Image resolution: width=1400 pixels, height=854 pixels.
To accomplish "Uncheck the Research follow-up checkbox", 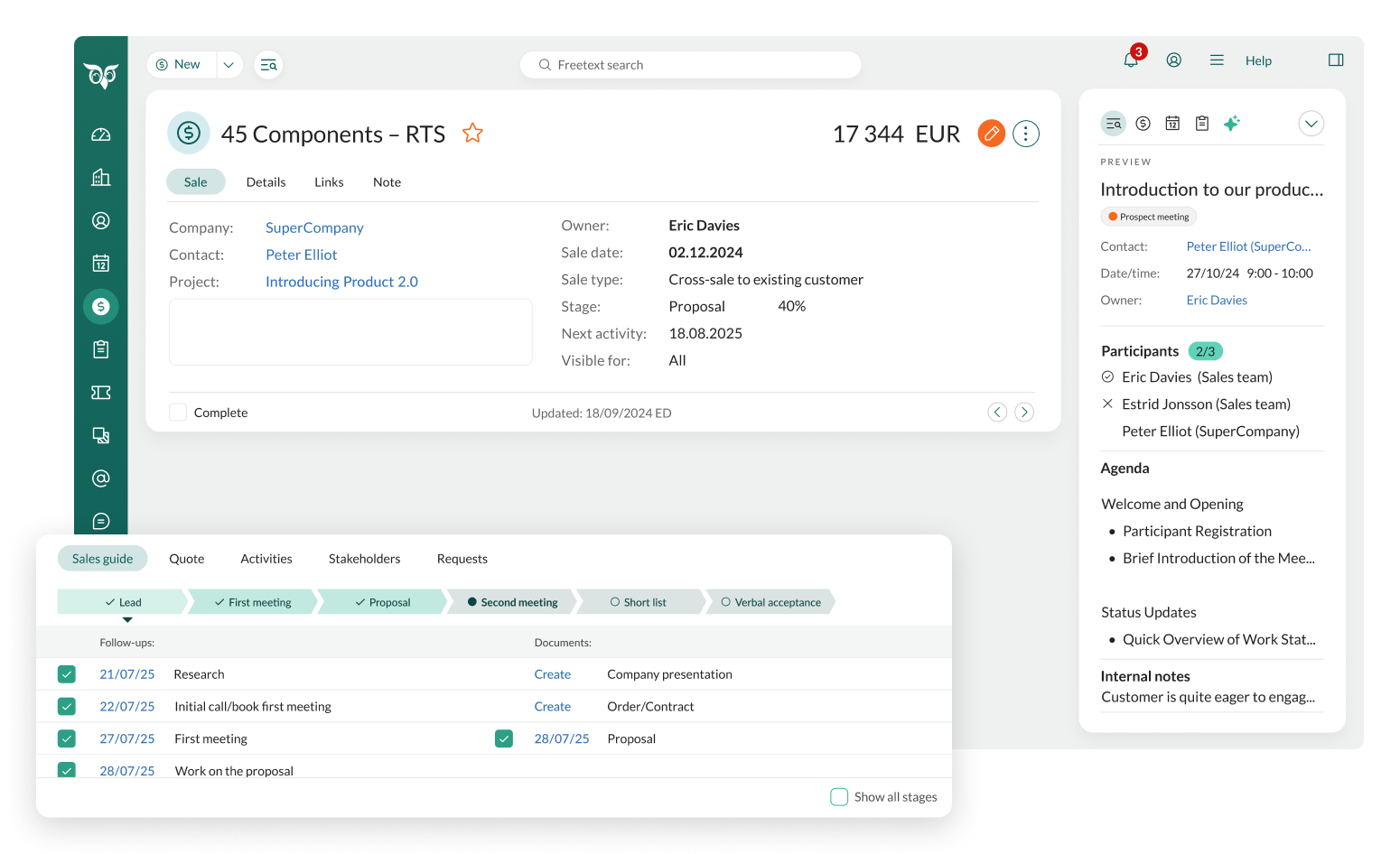I will [67, 674].
